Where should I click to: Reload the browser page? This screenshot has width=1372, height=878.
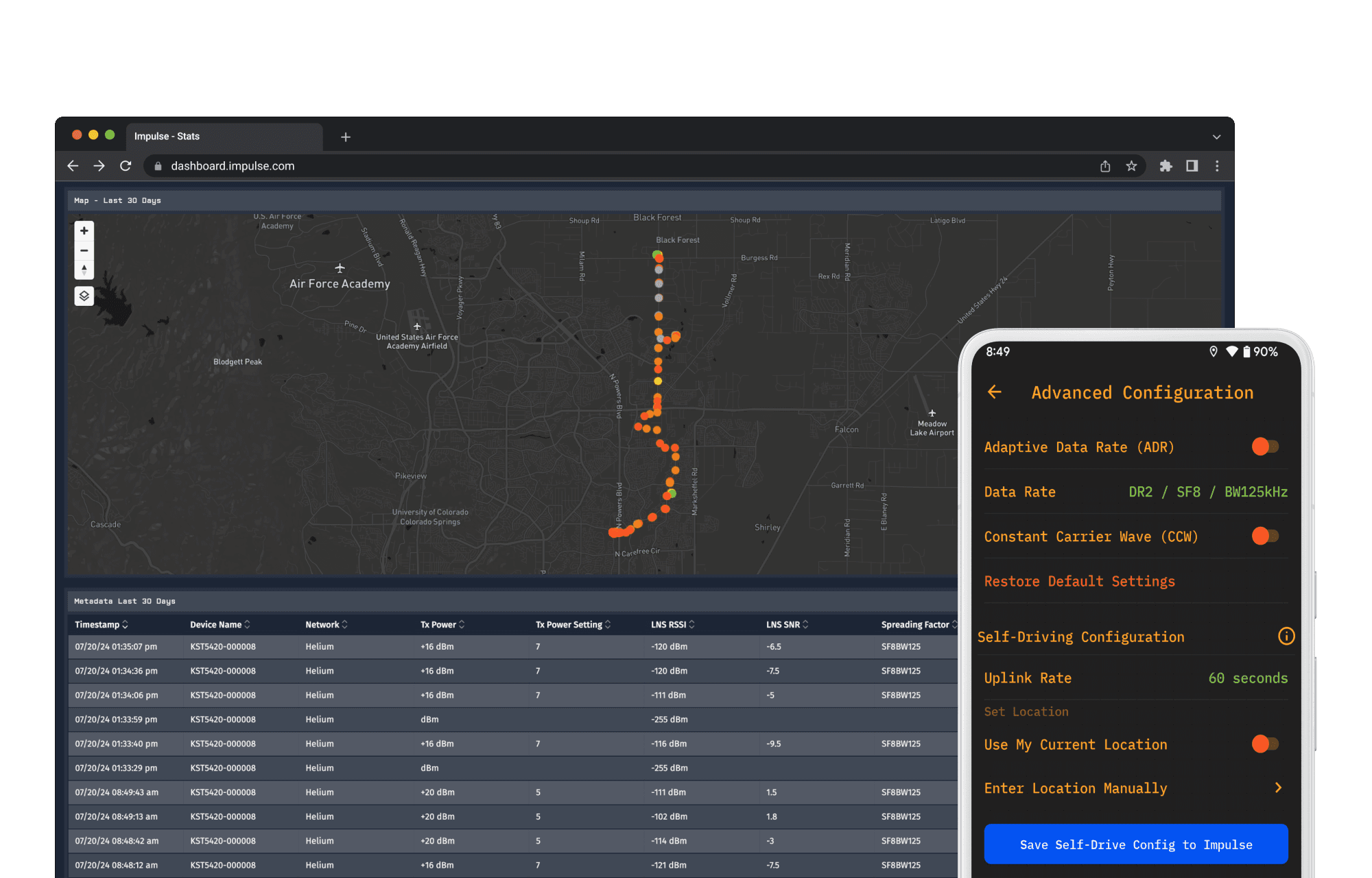[126, 166]
